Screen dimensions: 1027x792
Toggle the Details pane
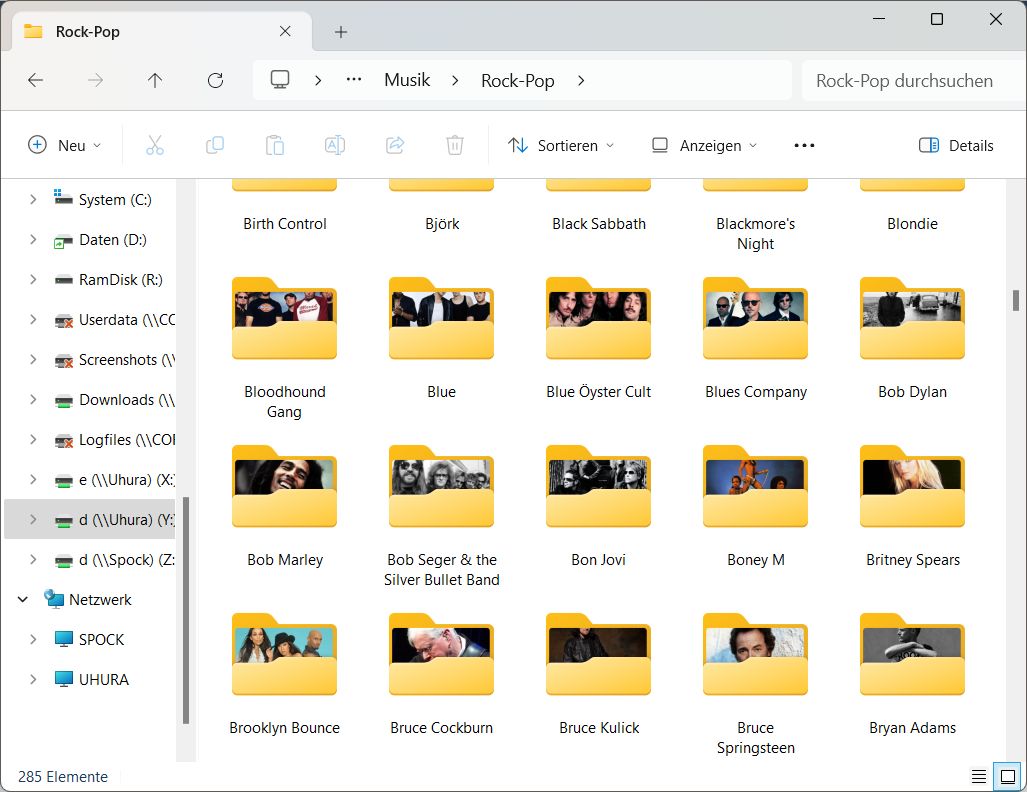pyautogui.click(x=956, y=145)
